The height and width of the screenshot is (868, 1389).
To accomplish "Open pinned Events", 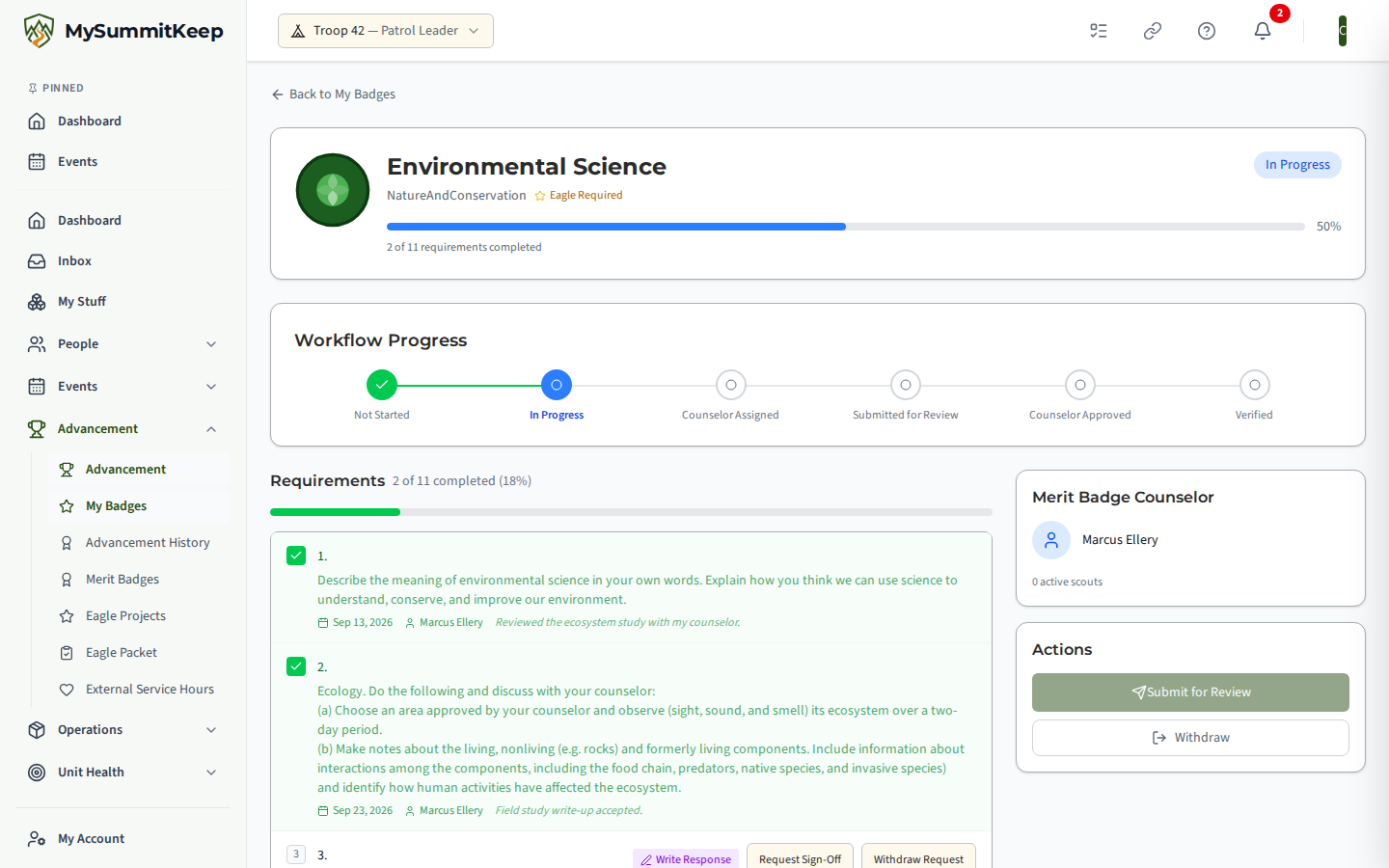I will (123, 162).
